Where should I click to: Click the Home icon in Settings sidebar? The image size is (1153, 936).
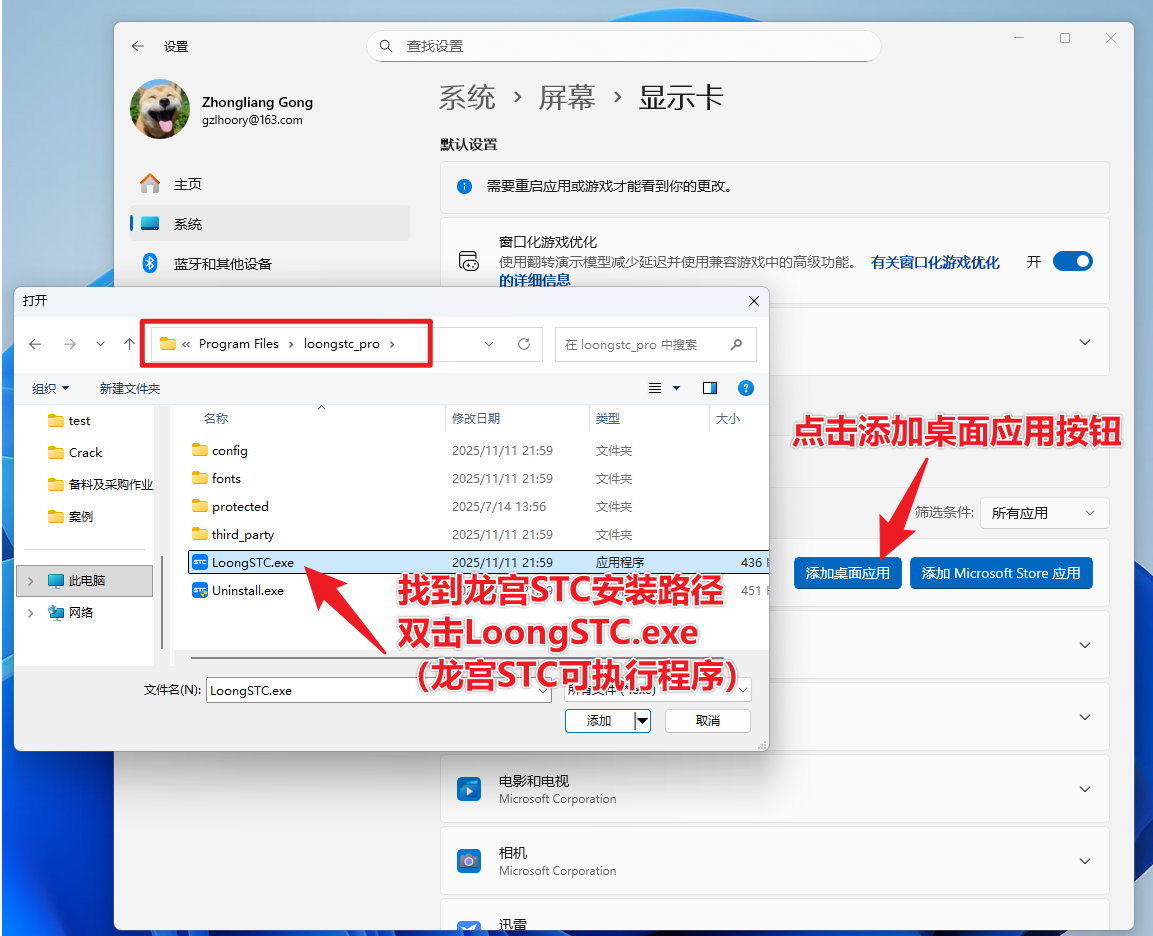[150, 184]
